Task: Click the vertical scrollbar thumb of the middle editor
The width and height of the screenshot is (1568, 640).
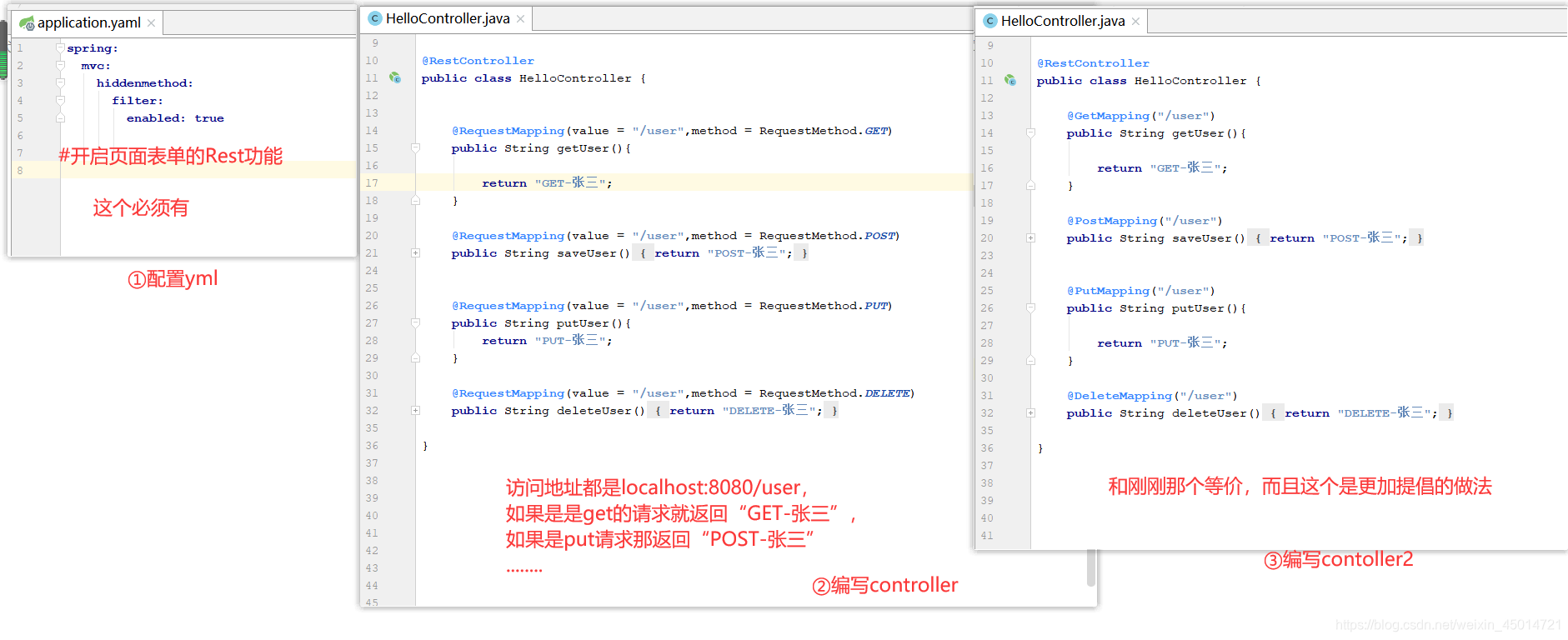Action: pyautogui.click(x=1090, y=567)
